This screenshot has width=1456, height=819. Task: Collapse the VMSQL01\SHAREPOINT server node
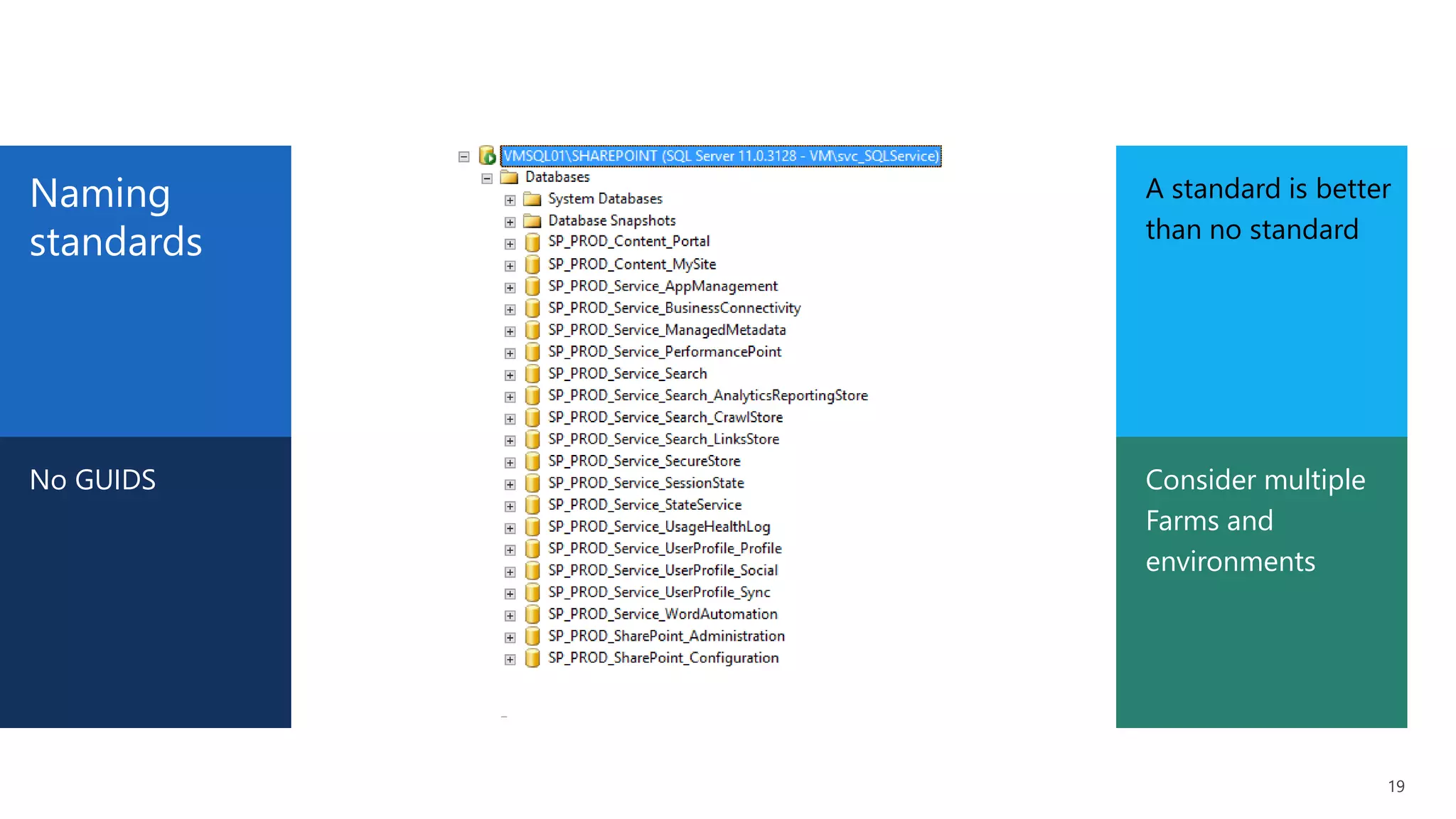(x=464, y=156)
